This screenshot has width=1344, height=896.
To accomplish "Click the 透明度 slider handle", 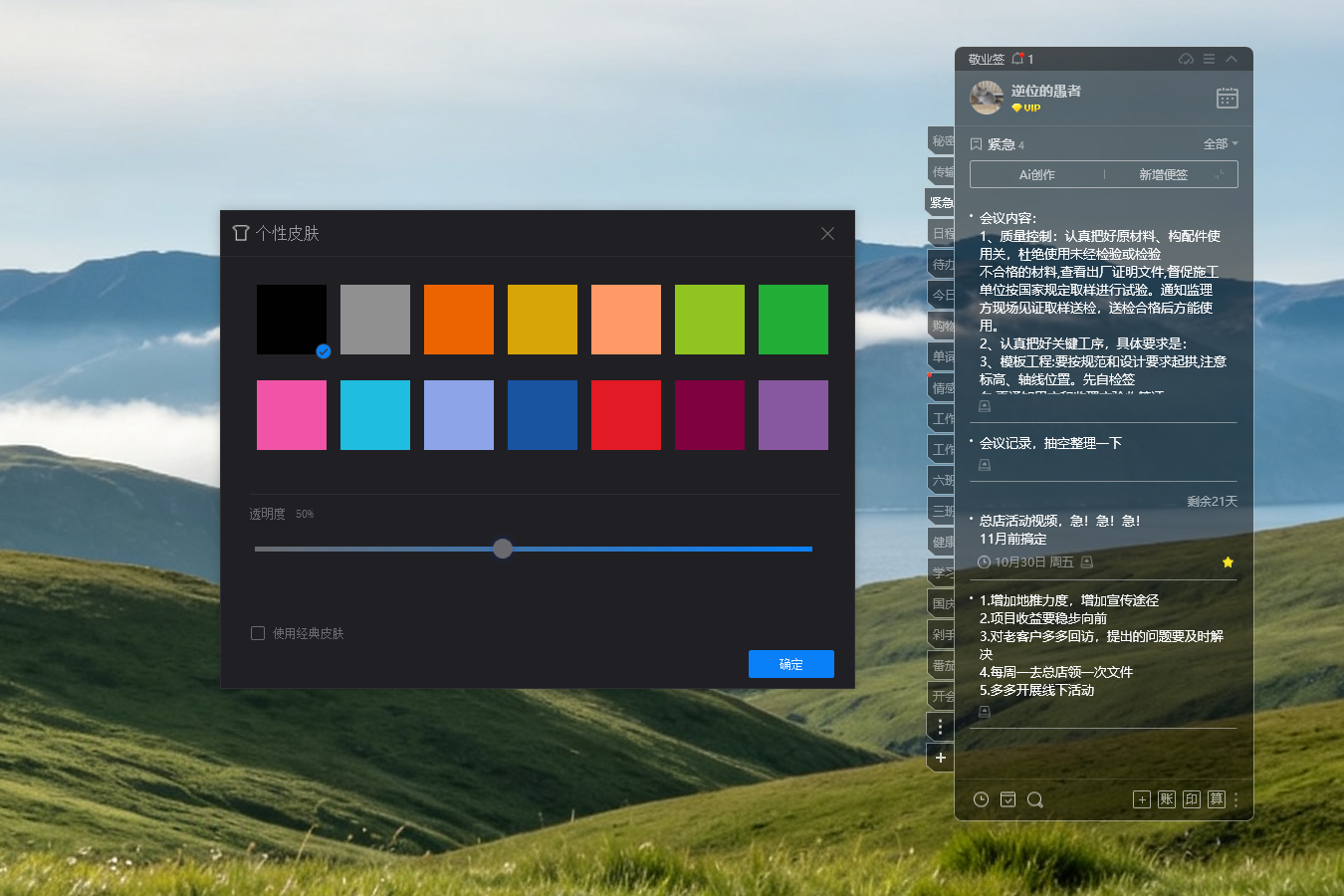I will click(x=503, y=549).
